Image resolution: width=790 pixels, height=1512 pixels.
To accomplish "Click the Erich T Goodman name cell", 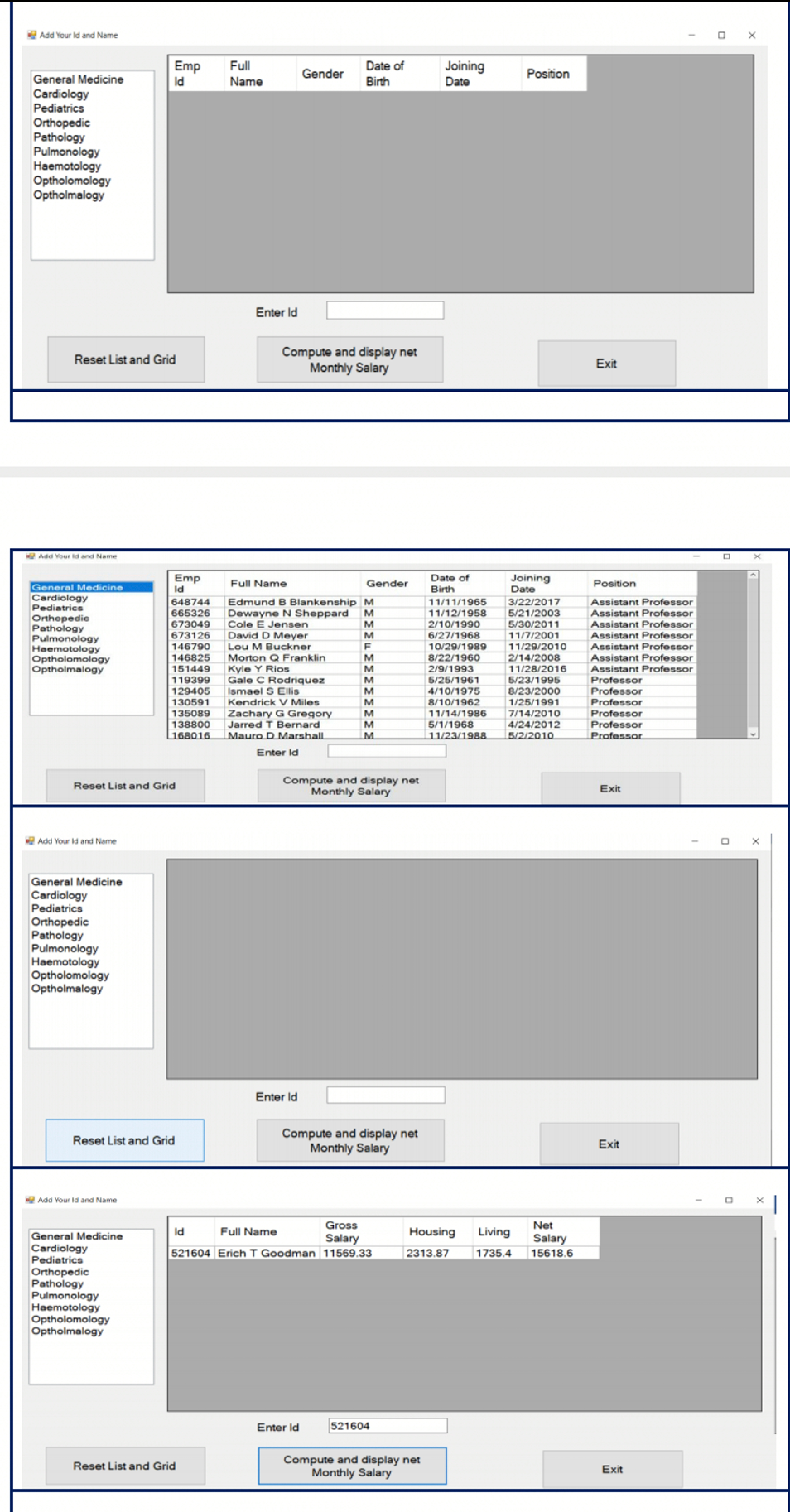I will 267,1253.
